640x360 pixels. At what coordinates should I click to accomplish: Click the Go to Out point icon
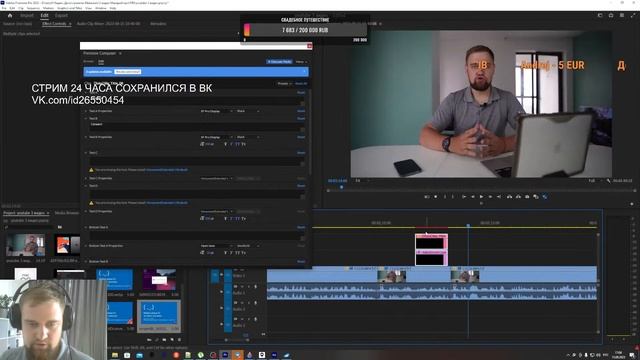tap(499, 197)
